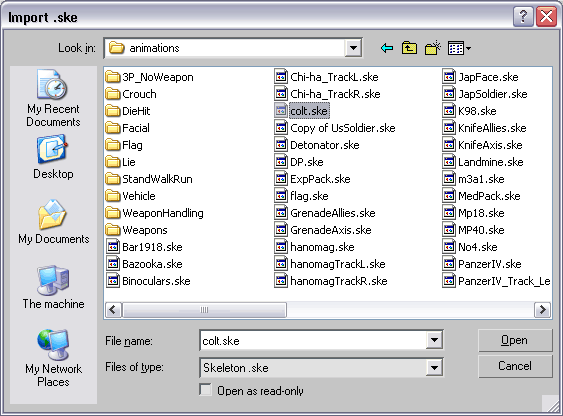
Task: Click the Up One Level folder icon
Action: click(x=409, y=48)
